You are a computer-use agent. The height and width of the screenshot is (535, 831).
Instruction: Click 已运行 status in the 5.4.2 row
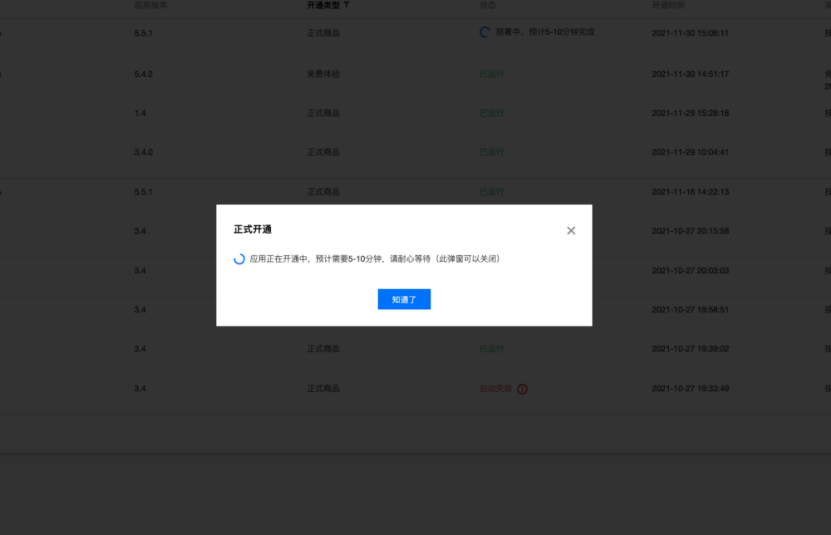491,74
